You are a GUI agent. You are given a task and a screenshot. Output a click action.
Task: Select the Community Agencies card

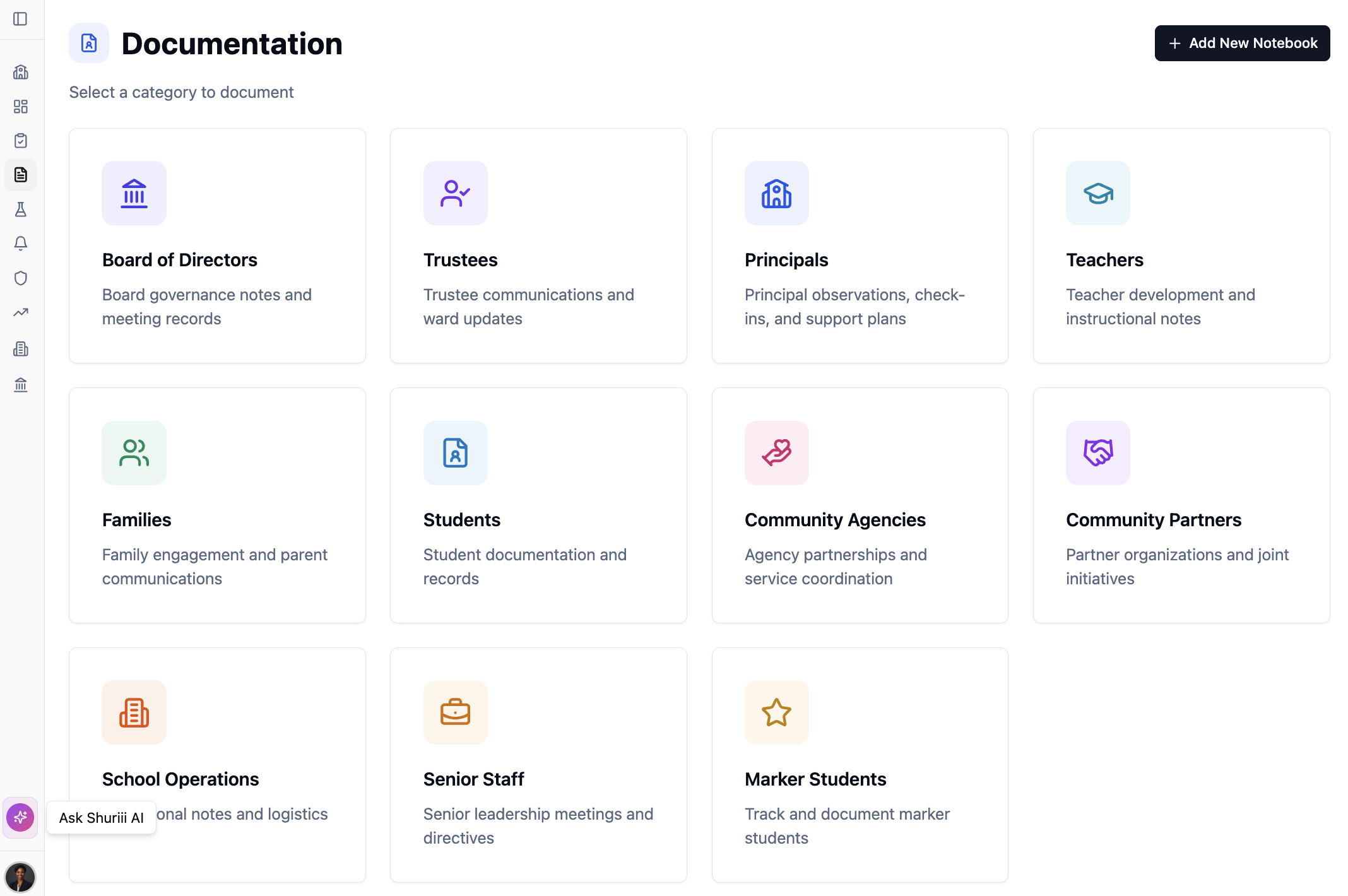tap(860, 505)
